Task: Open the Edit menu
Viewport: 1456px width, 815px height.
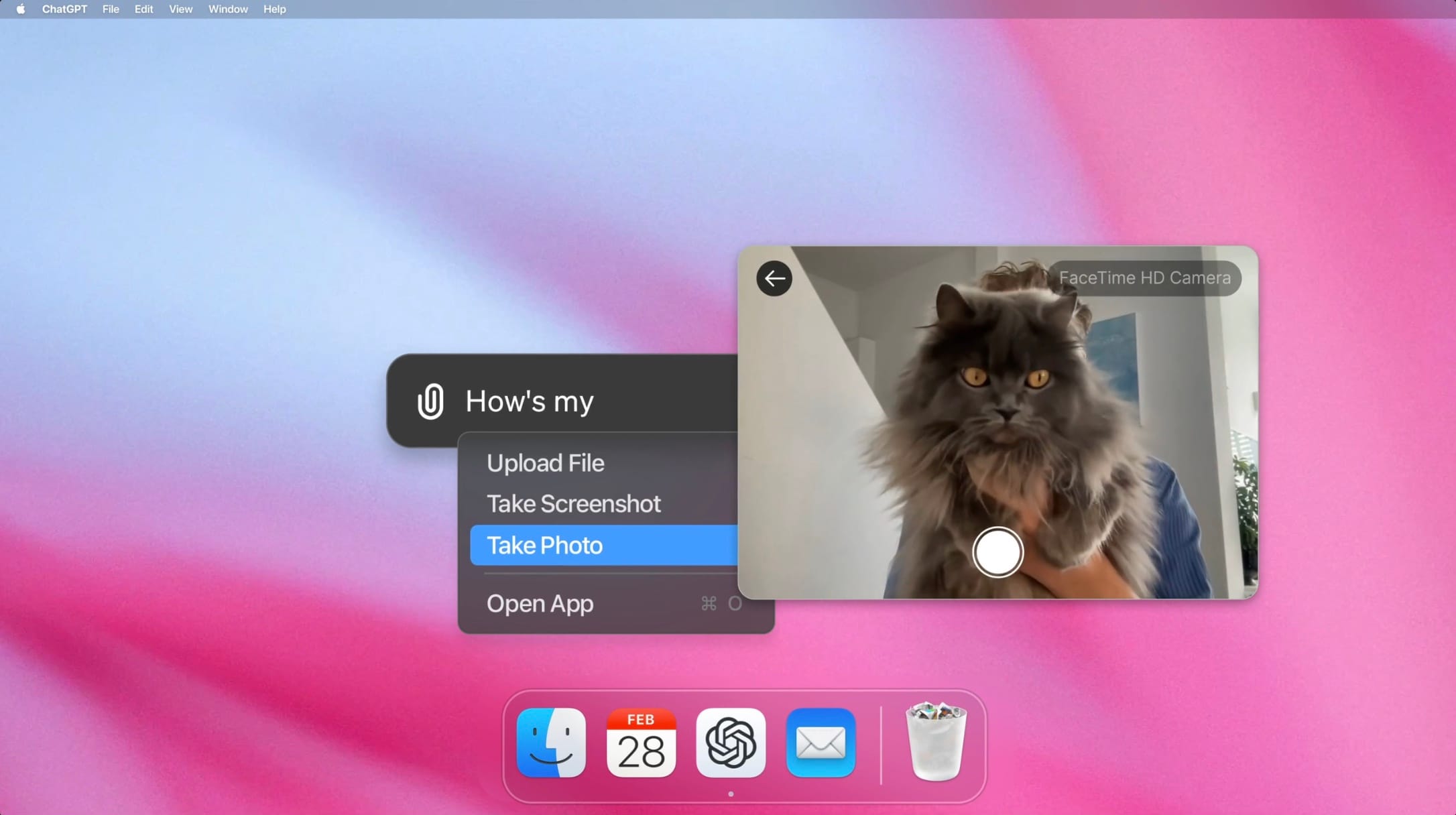Action: coord(143,9)
